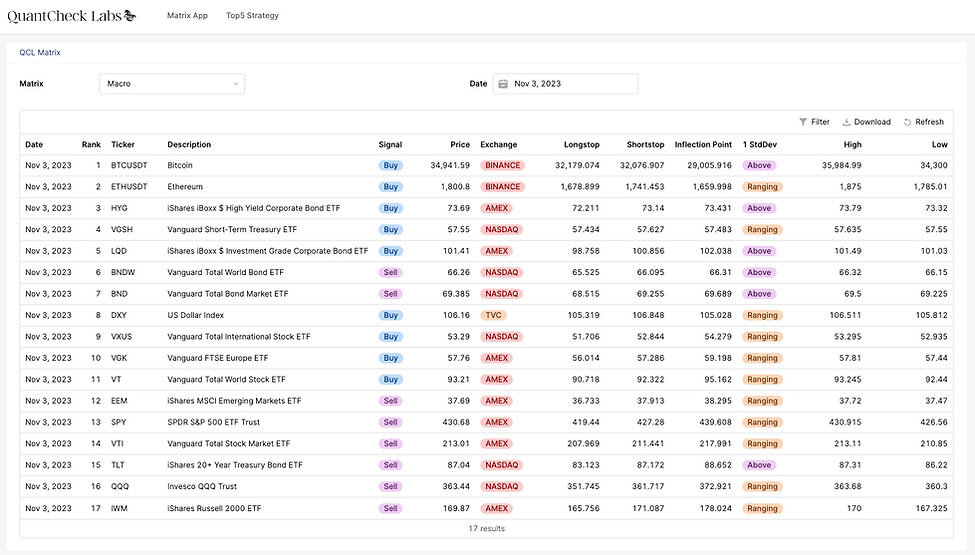Click the QuantCheck Labs logo
975x555 pixels.
72,16
